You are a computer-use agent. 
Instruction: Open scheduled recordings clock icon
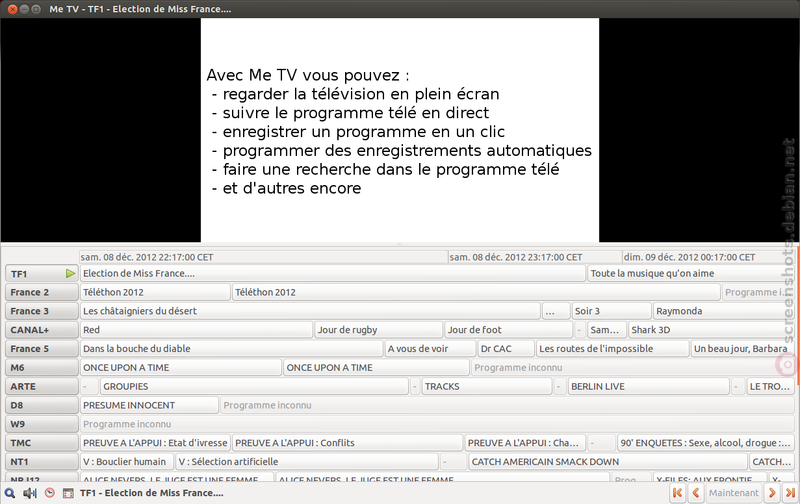pyautogui.click(x=49, y=493)
